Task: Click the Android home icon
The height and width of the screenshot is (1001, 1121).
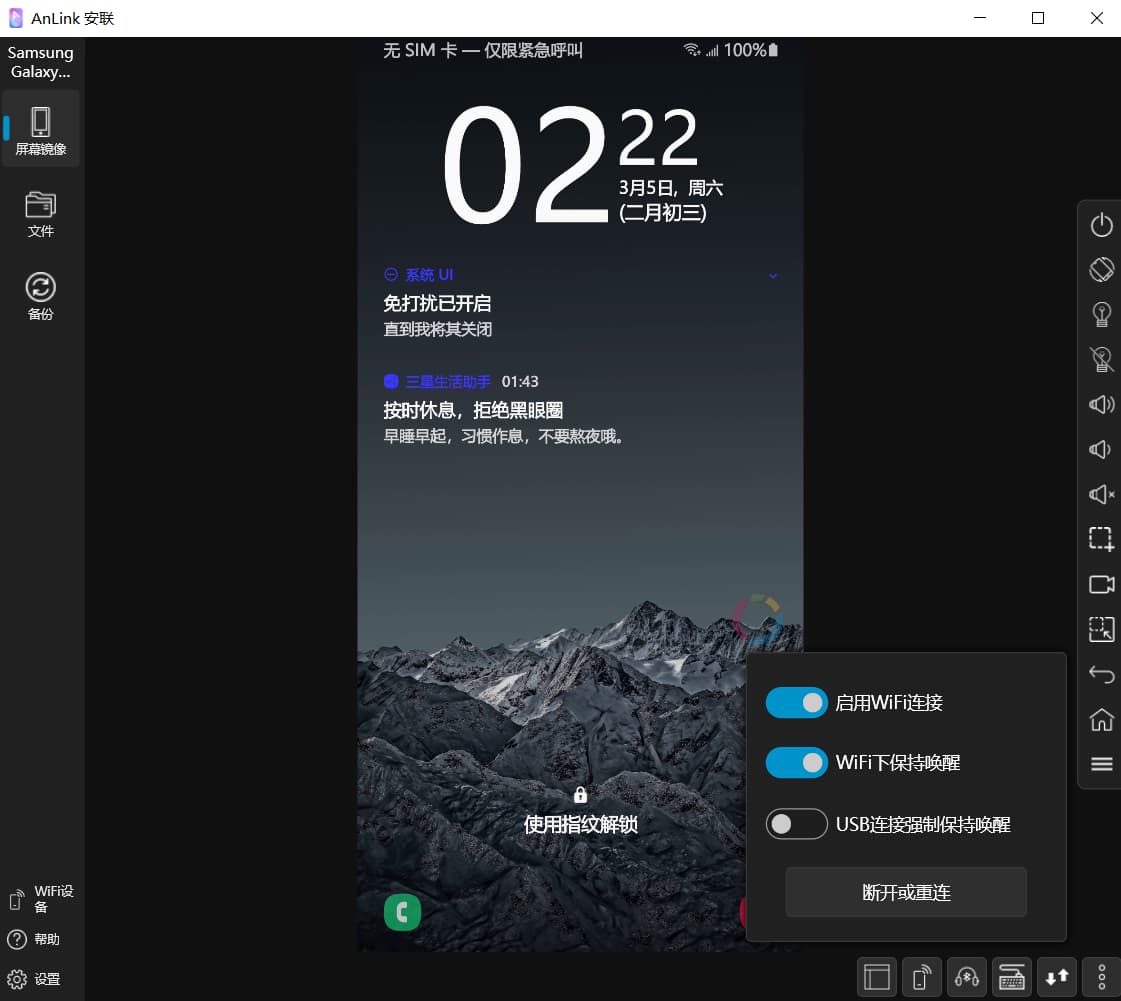Action: [1101, 719]
